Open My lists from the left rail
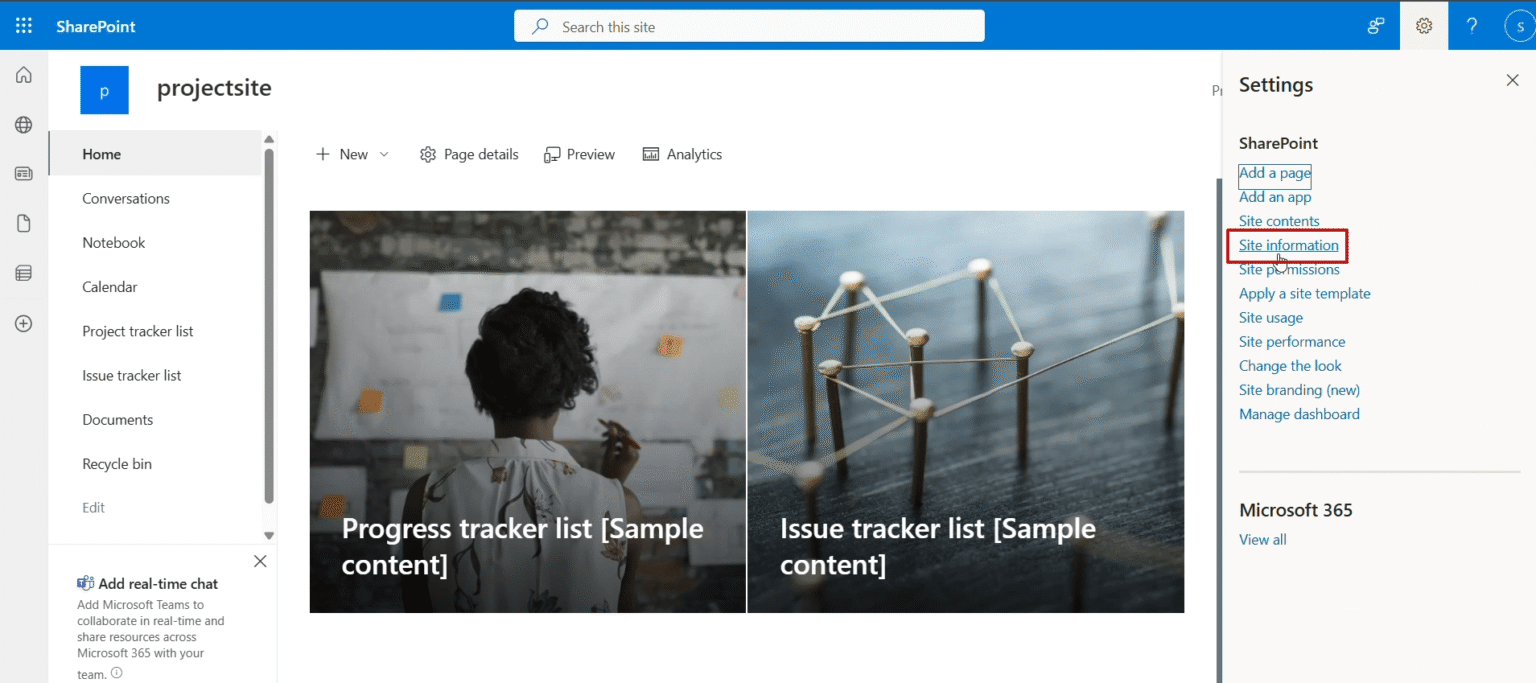 click(x=23, y=272)
